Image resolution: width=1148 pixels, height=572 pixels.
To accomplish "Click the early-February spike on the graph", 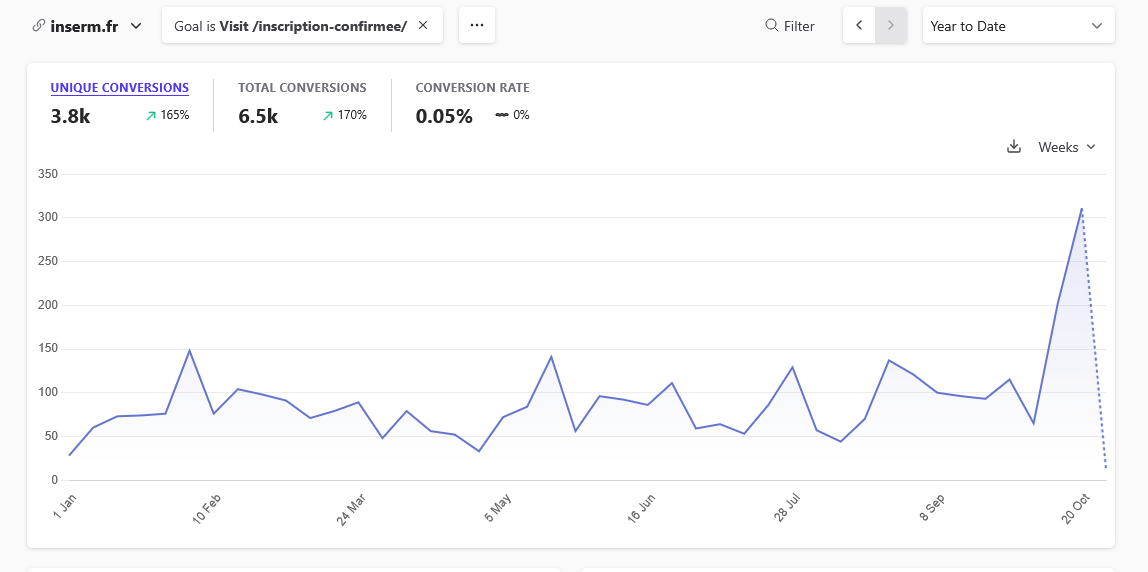I will (x=189, y=351).
